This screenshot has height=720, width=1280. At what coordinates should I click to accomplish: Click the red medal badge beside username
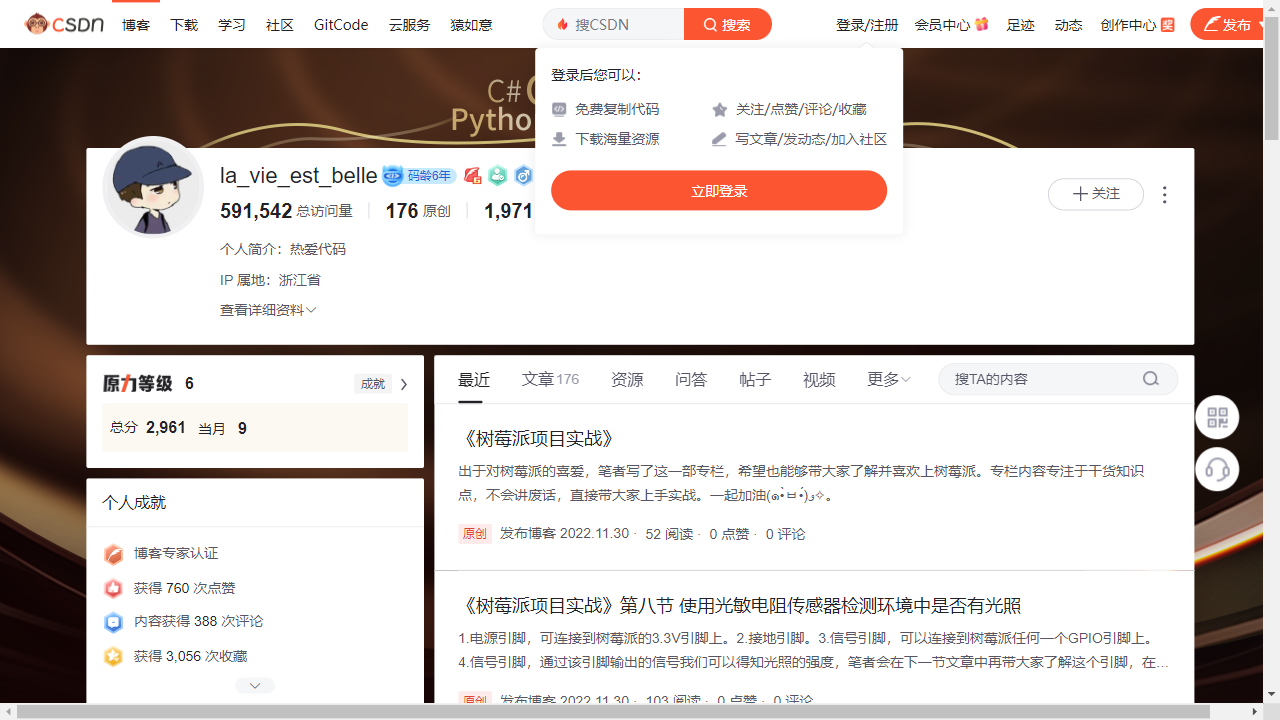[472, 176]
